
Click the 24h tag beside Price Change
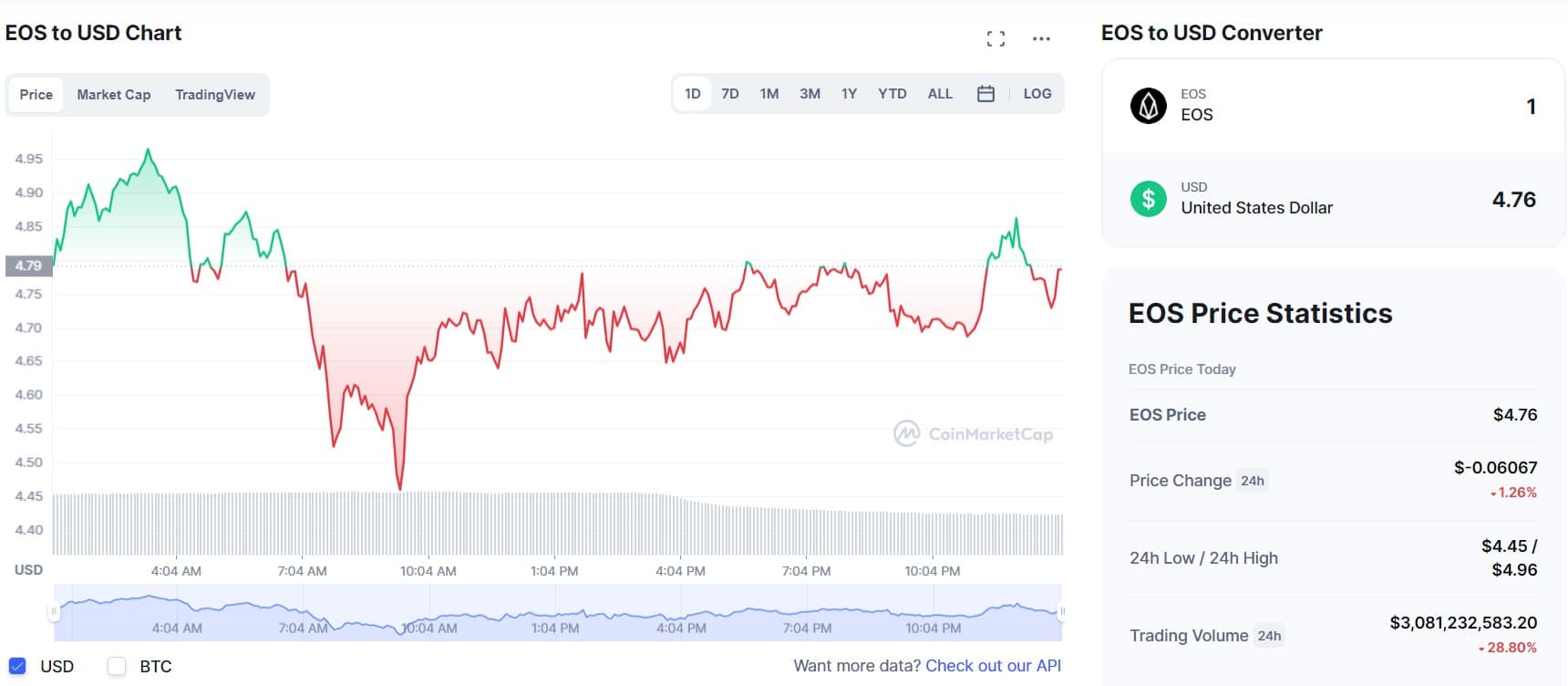click(1253, 481)
